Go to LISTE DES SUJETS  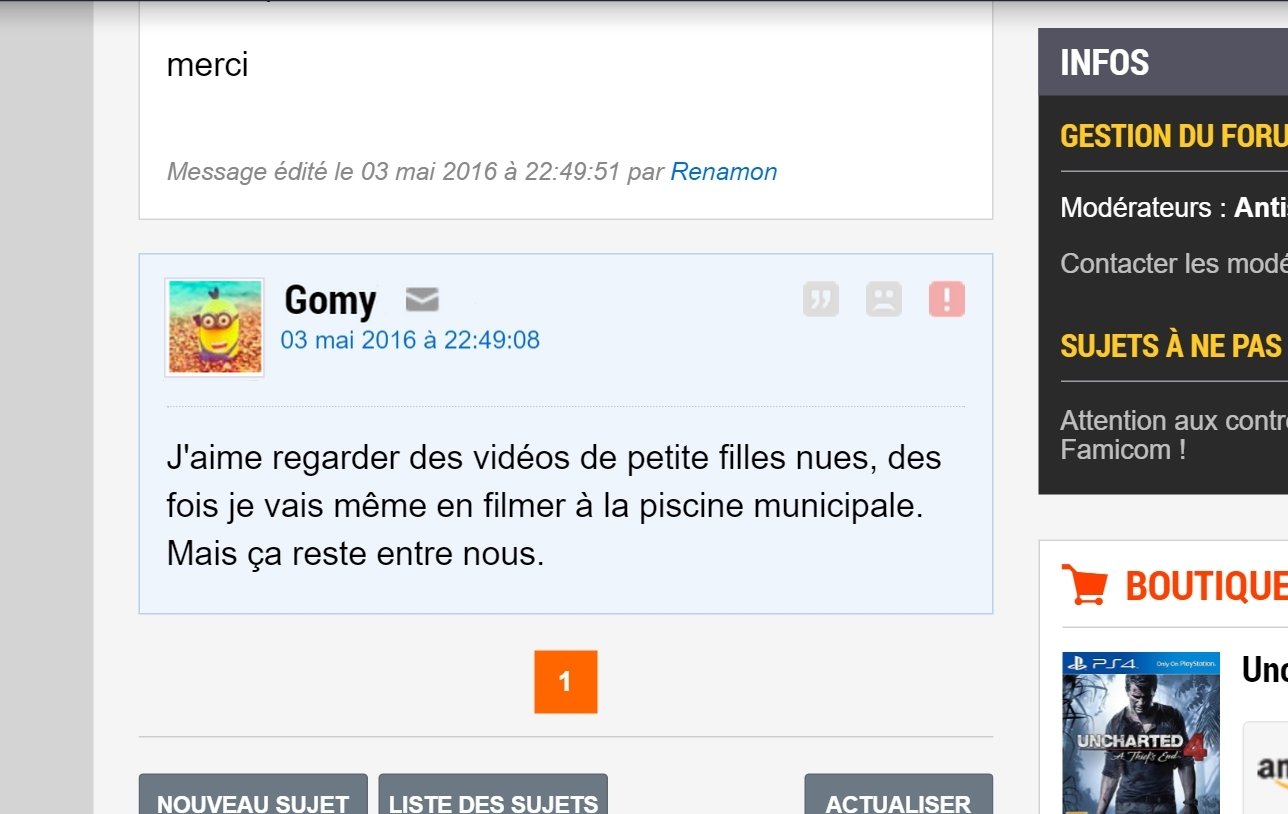(x=493, y=797)
